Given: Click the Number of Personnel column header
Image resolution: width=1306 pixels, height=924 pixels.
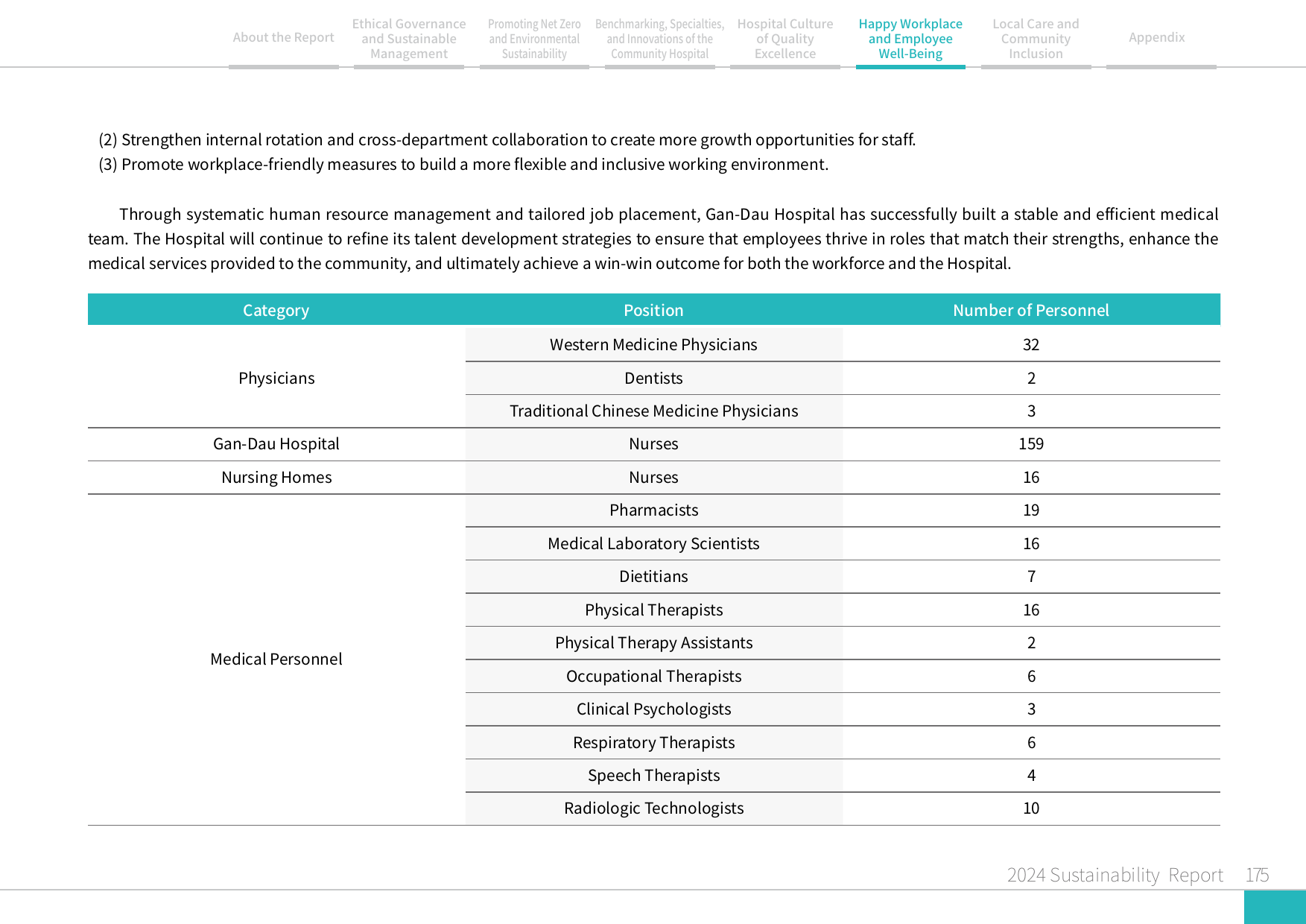Looking at the screenshot, I should 1031,310.
